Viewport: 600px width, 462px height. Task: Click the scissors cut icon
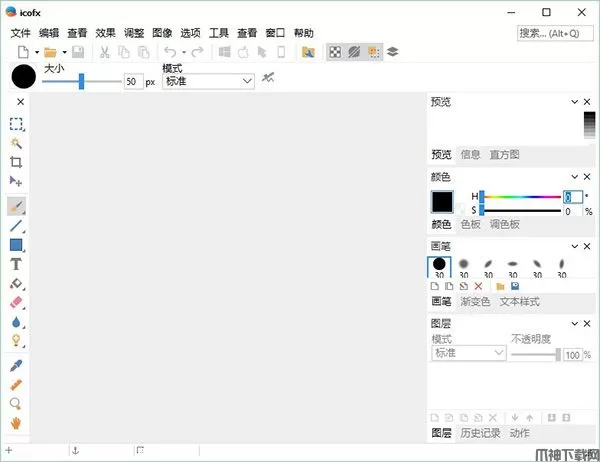[x=104, y=52]
